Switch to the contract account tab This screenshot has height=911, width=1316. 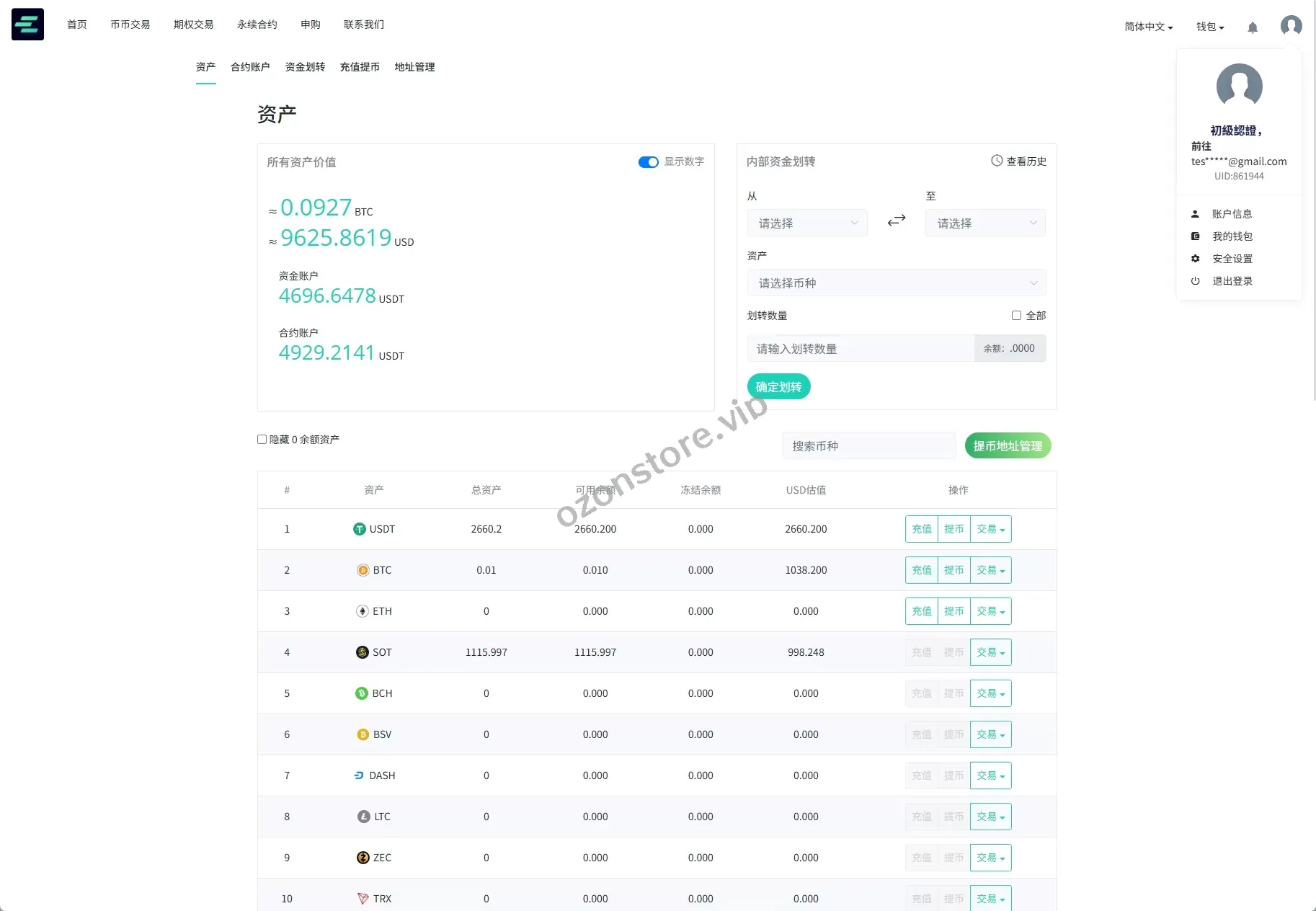250,67
